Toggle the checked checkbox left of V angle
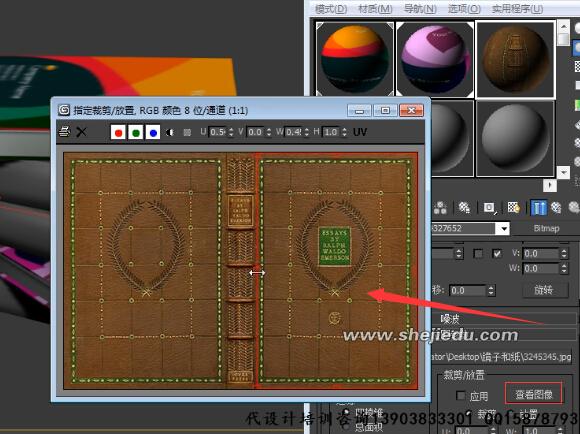The height and width of the screenshot is (434, 580). coord(497,253)
